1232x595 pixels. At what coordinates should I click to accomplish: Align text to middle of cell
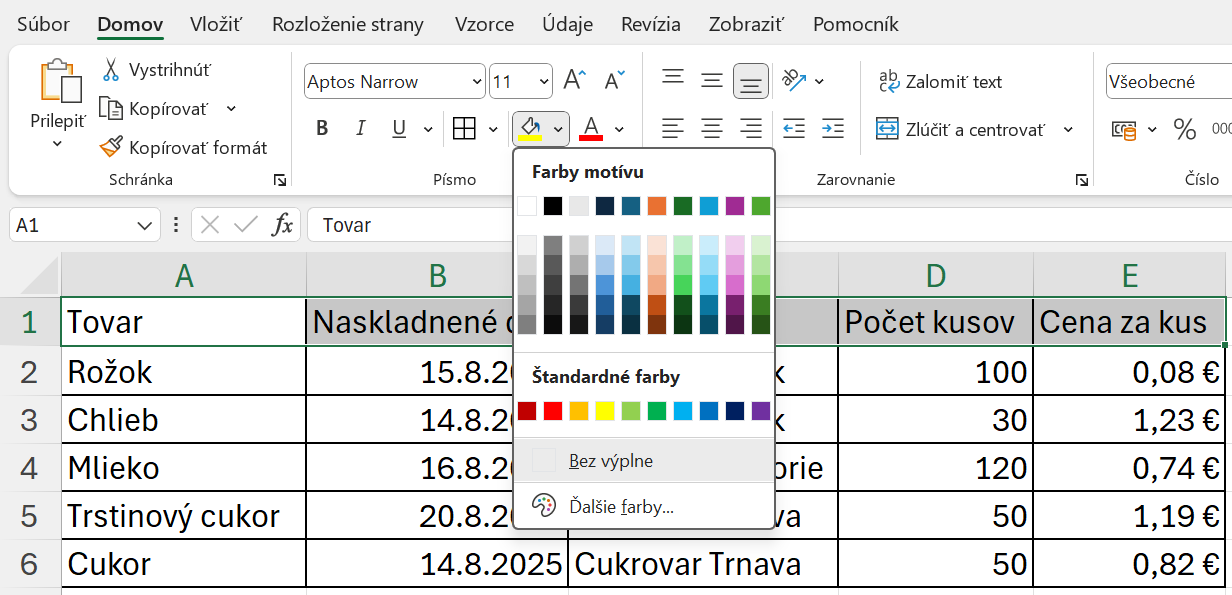[712, 81]
